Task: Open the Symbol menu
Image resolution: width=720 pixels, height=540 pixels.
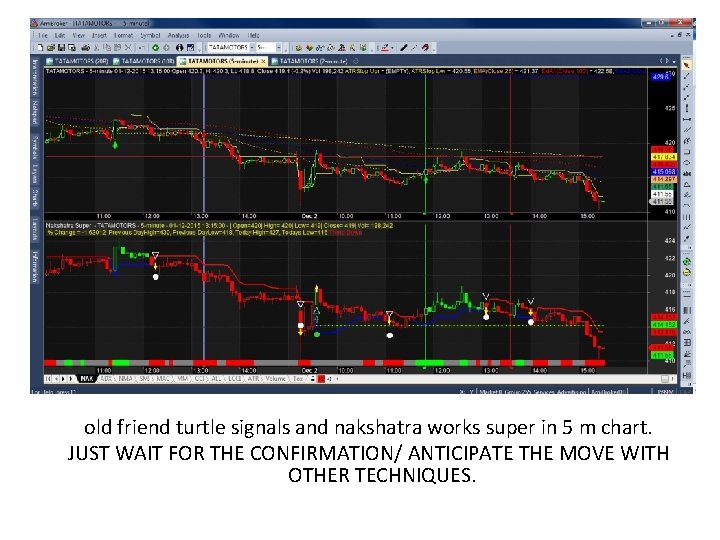Action: pos(150,35)
